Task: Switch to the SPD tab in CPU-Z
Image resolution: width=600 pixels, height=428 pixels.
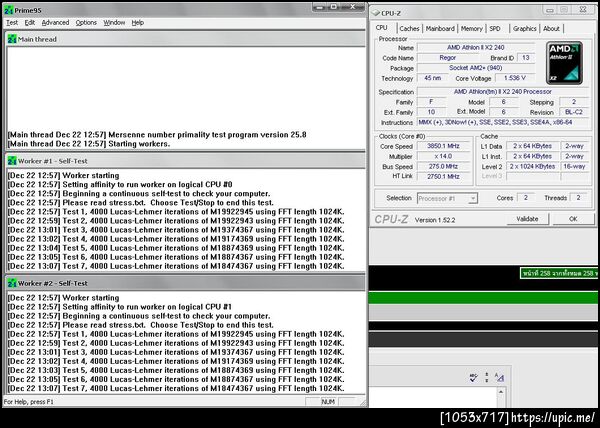Action: (x=495, y=29)
